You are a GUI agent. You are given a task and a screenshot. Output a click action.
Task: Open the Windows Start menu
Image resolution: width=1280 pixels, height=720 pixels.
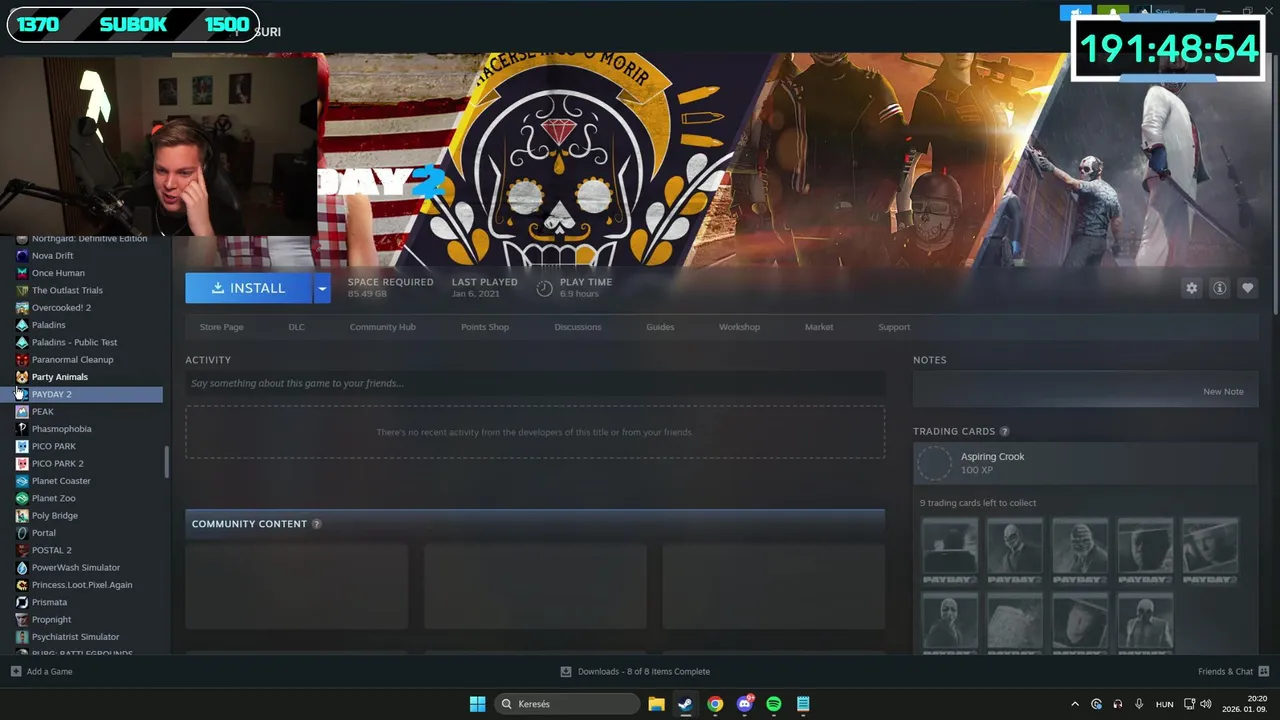pyautogui.click(x=477, y=704)
